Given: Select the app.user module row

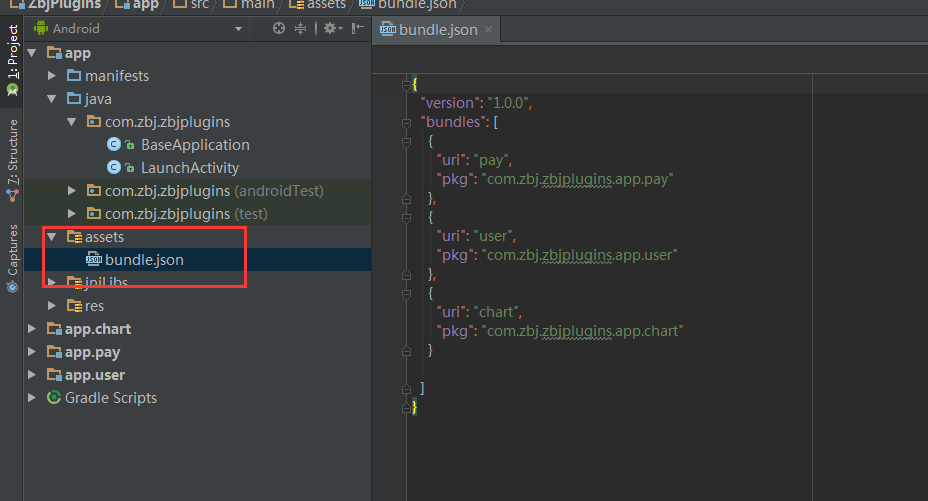Looking at the screenshot, I should click(x=198, y=375).
